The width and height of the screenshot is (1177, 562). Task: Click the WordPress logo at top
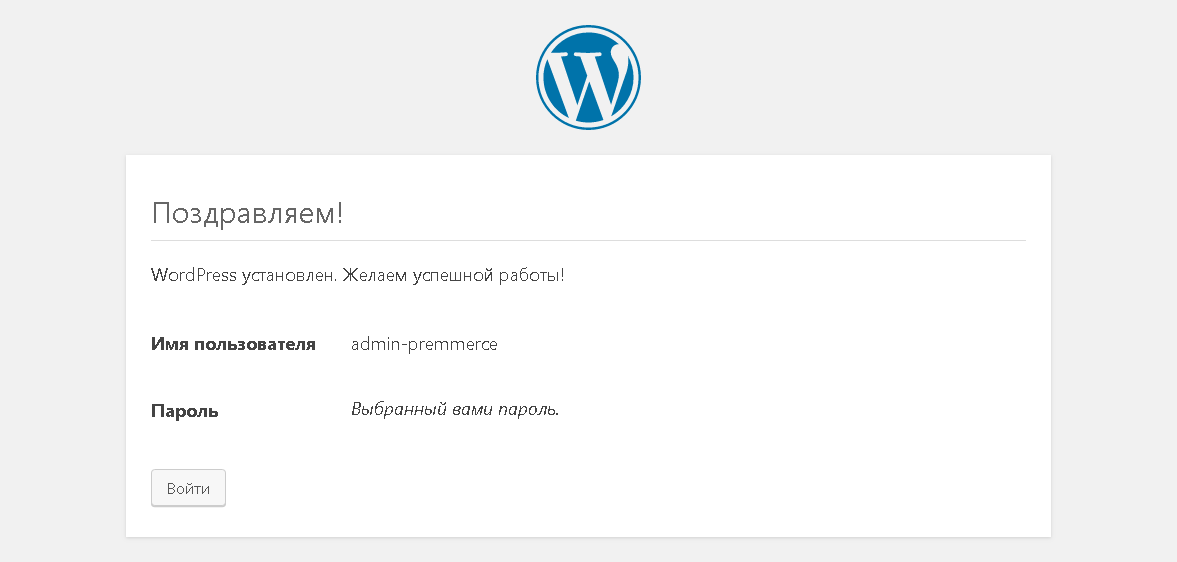pyautogui.click(x=588, y=77)
